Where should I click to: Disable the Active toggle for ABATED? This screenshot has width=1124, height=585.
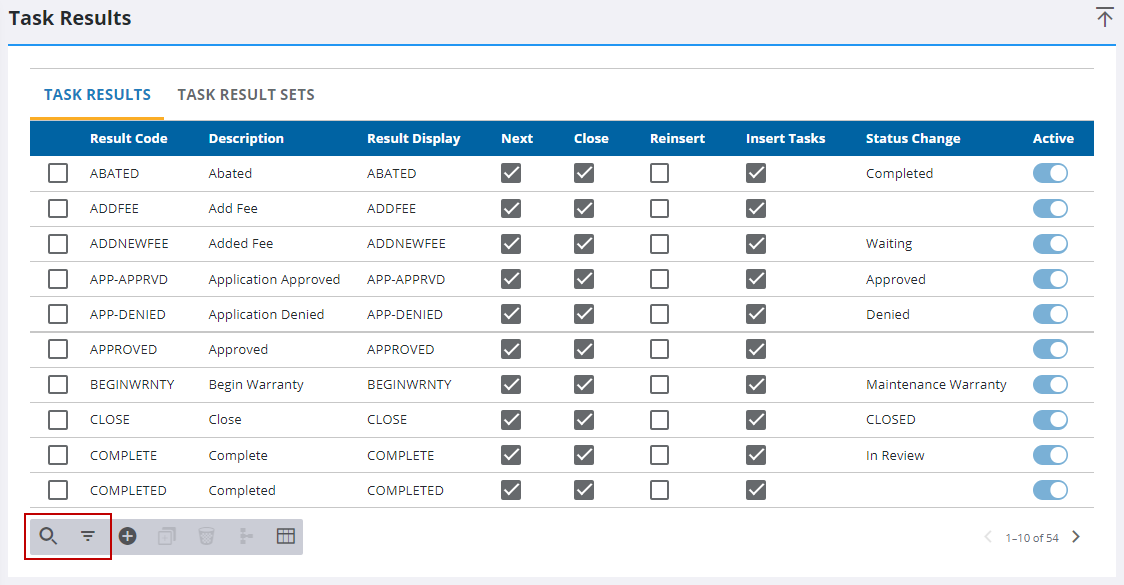[x=1050, y=173]
